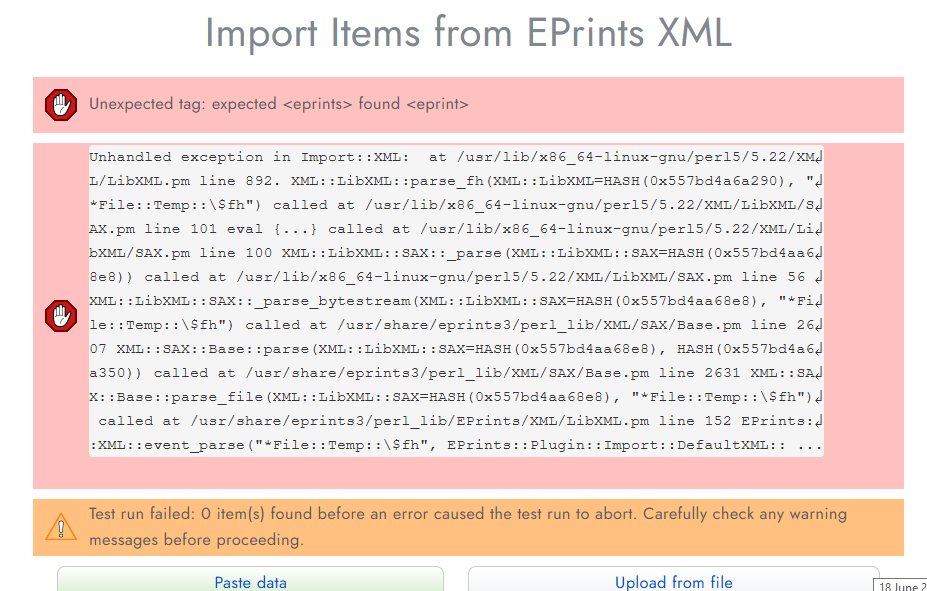Switch to the Upload from file tab
This screenshot has height=591, width=927.
(673, 582)
